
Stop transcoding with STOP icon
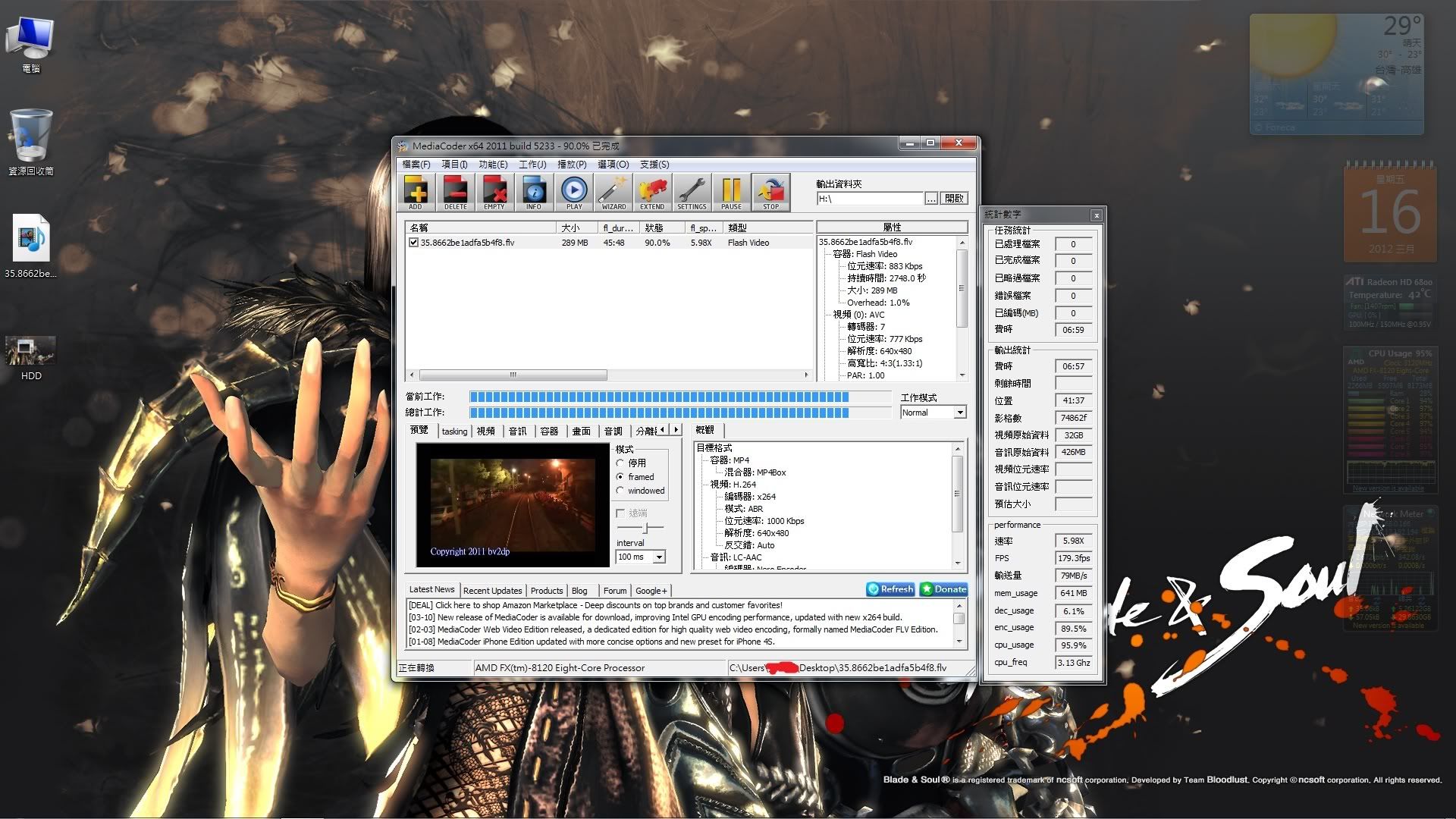coord(770,192)
